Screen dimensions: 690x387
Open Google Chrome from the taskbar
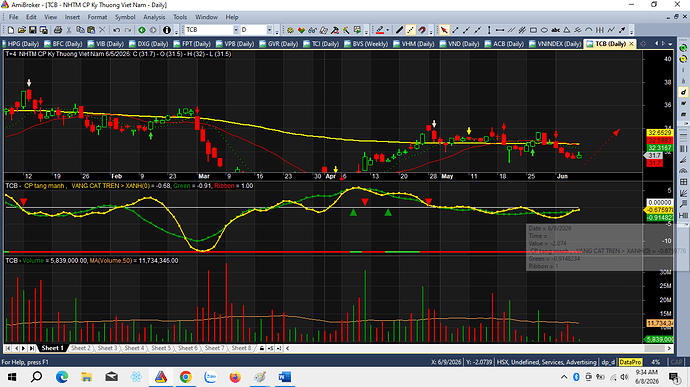[x=185, y=377]
